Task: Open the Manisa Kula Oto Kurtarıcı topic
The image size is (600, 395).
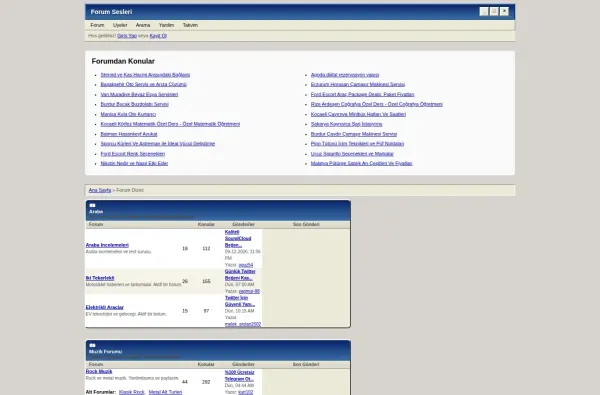Action: coord(128,114)
